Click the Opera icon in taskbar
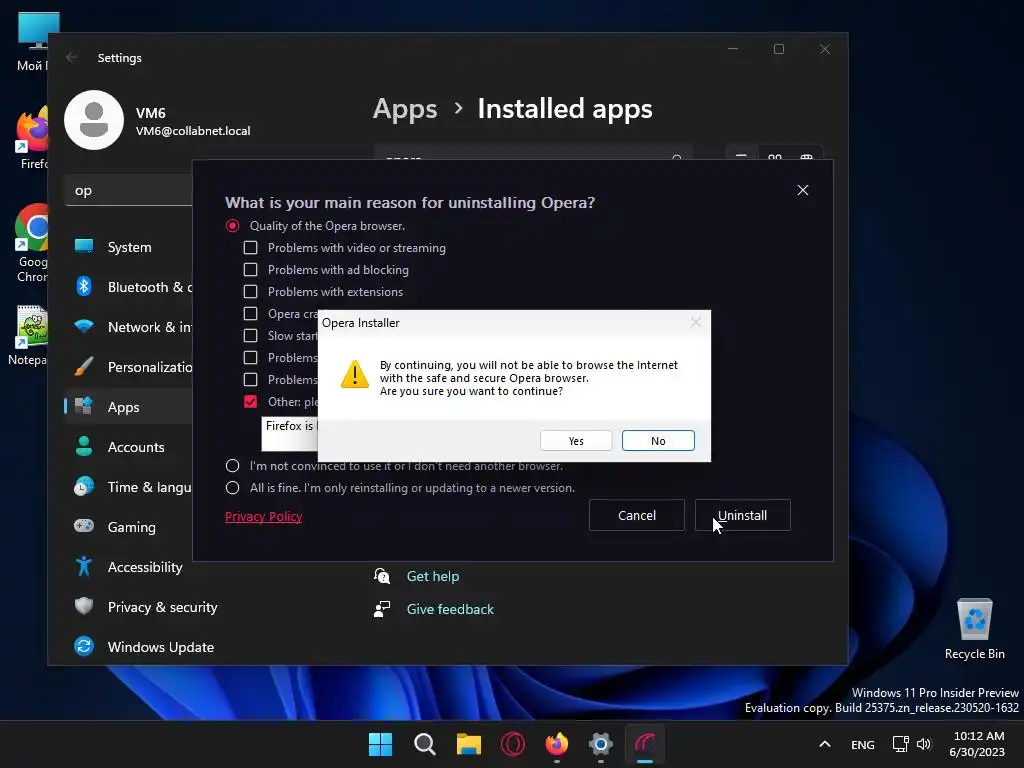 (x=513, y=744)
